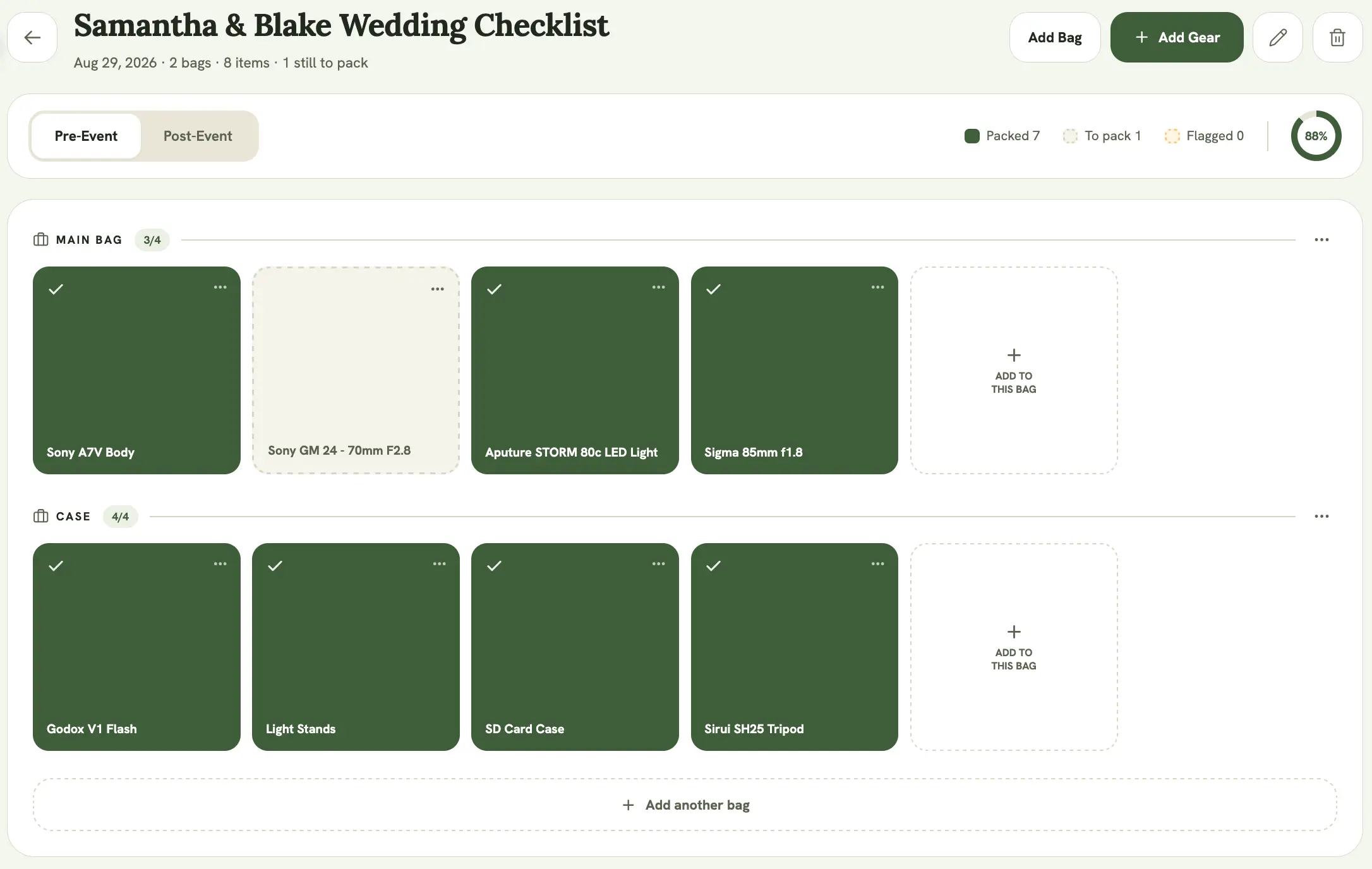Add item to Main Bag tile

tap(1014, 370)
